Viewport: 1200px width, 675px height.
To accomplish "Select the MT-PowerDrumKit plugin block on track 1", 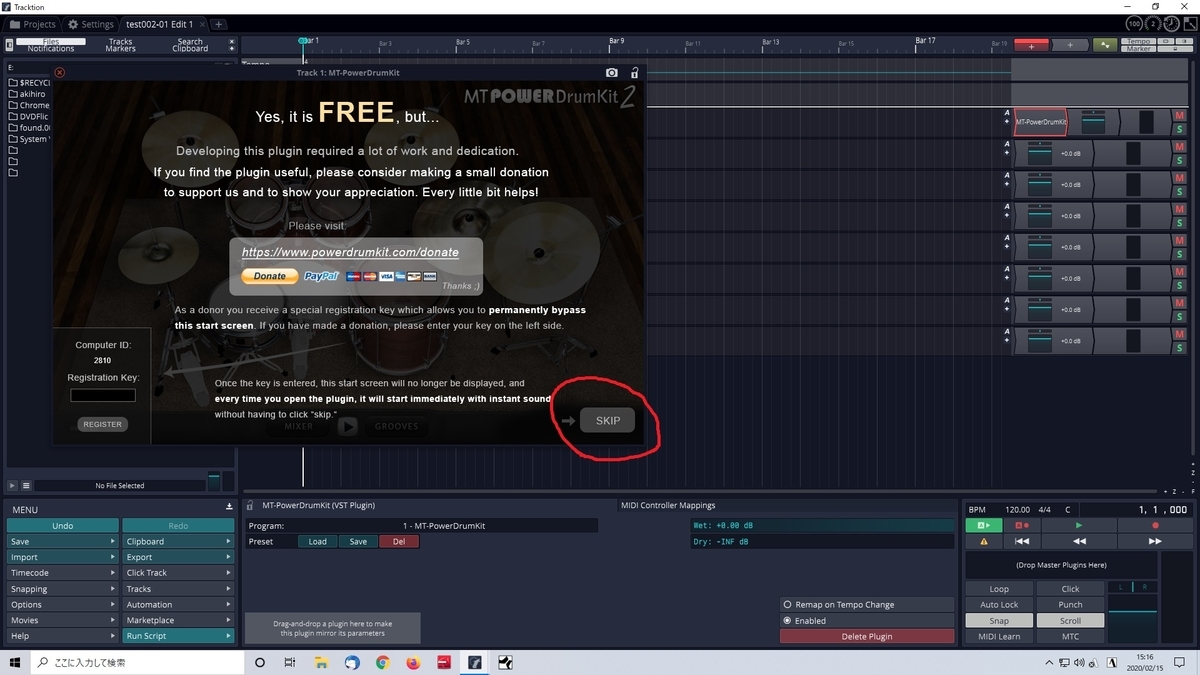I will tap(1041, 122).
